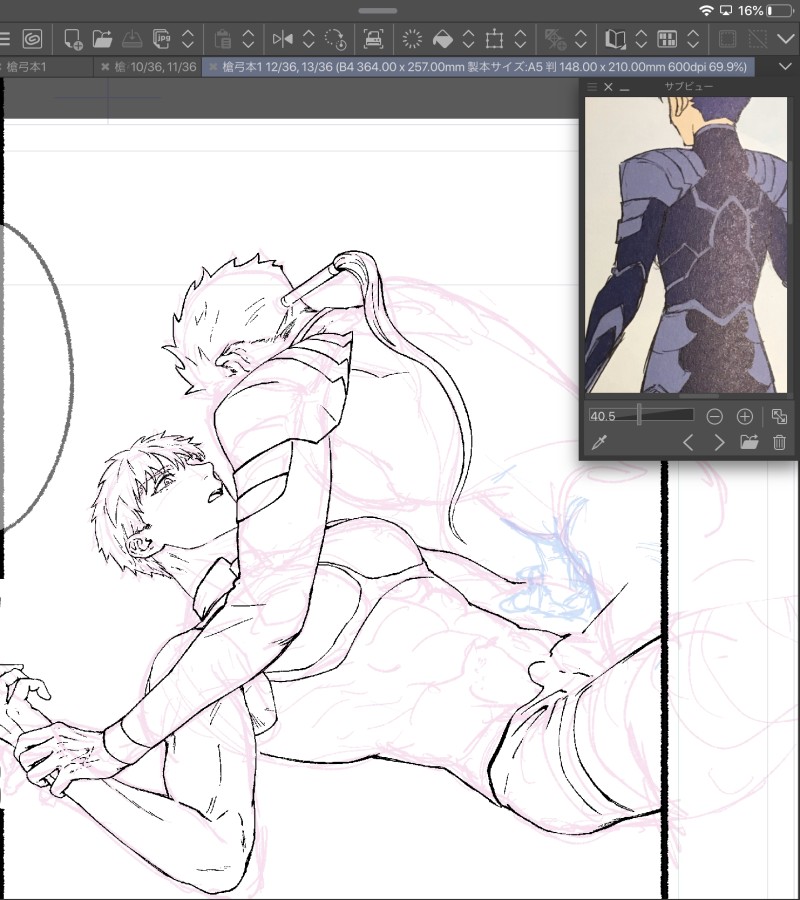
Task: Open the Sub View panel menu icon
Action: 592,87
